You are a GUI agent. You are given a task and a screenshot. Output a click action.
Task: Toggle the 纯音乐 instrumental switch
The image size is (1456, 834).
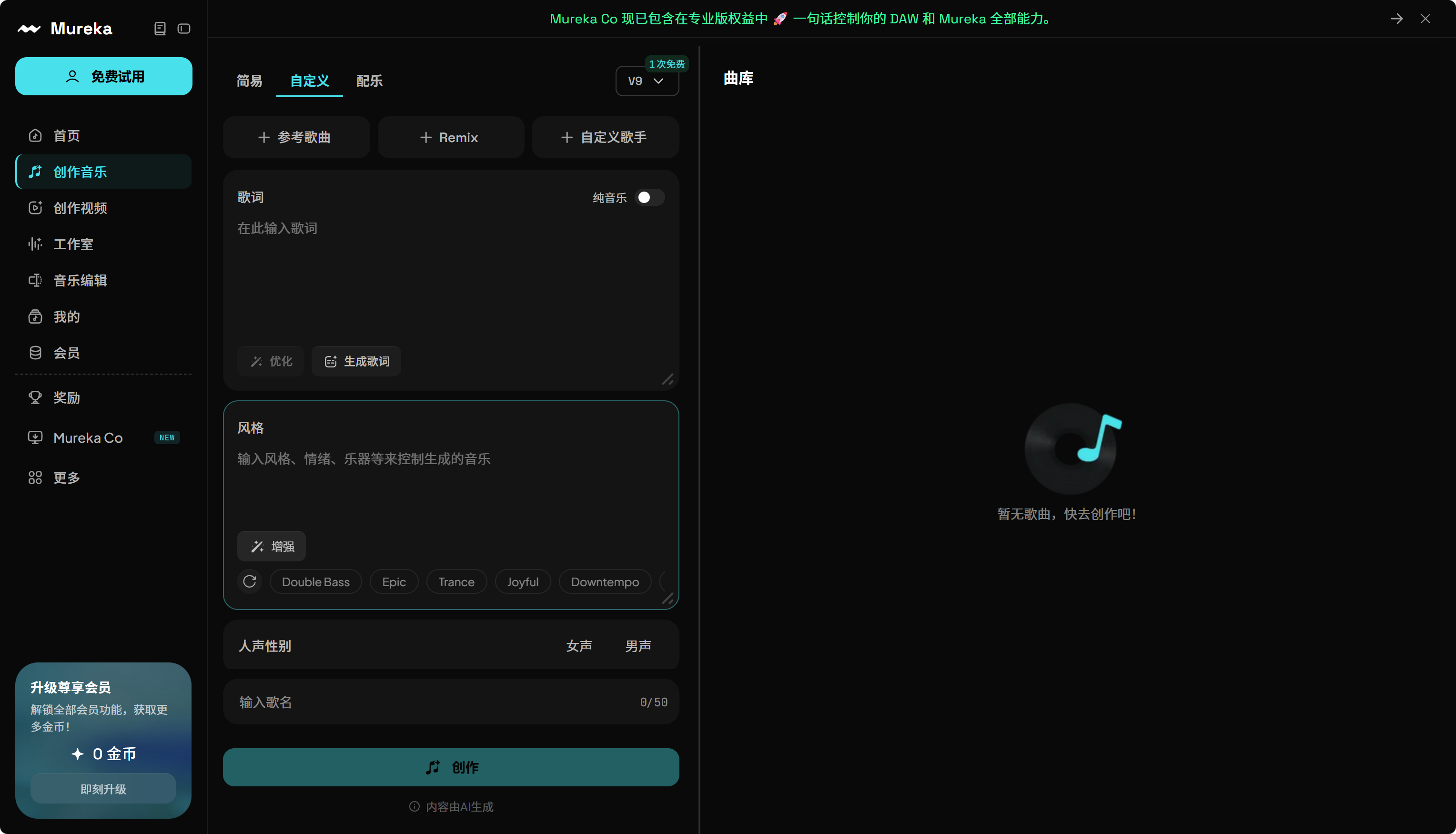650,198
